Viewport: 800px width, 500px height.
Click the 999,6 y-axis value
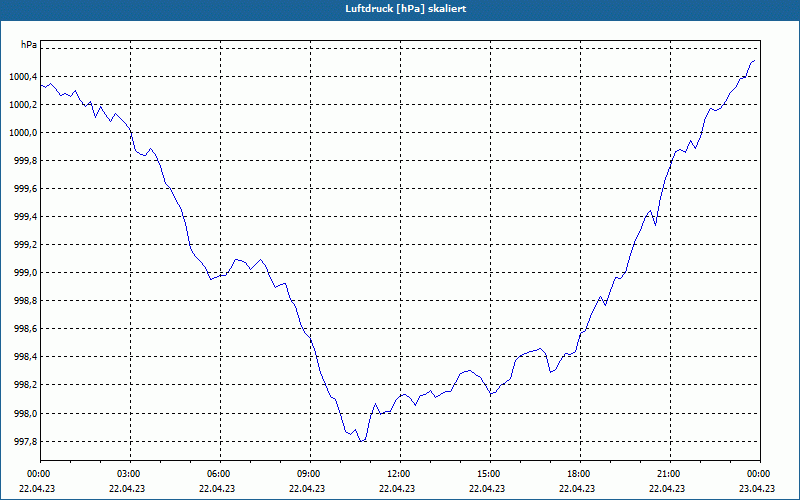[26, 189]
